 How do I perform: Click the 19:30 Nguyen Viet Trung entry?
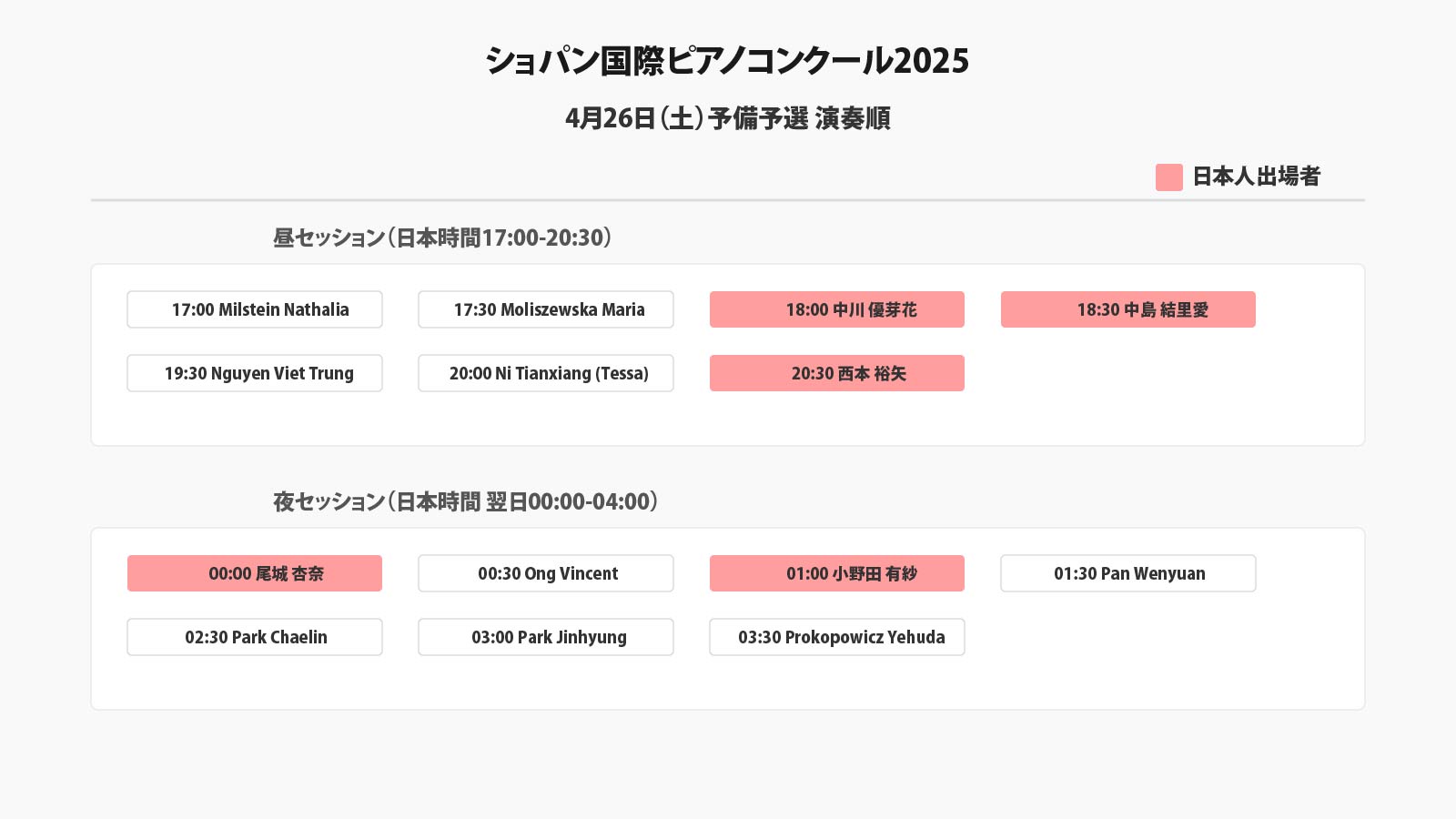pos(255,373)
